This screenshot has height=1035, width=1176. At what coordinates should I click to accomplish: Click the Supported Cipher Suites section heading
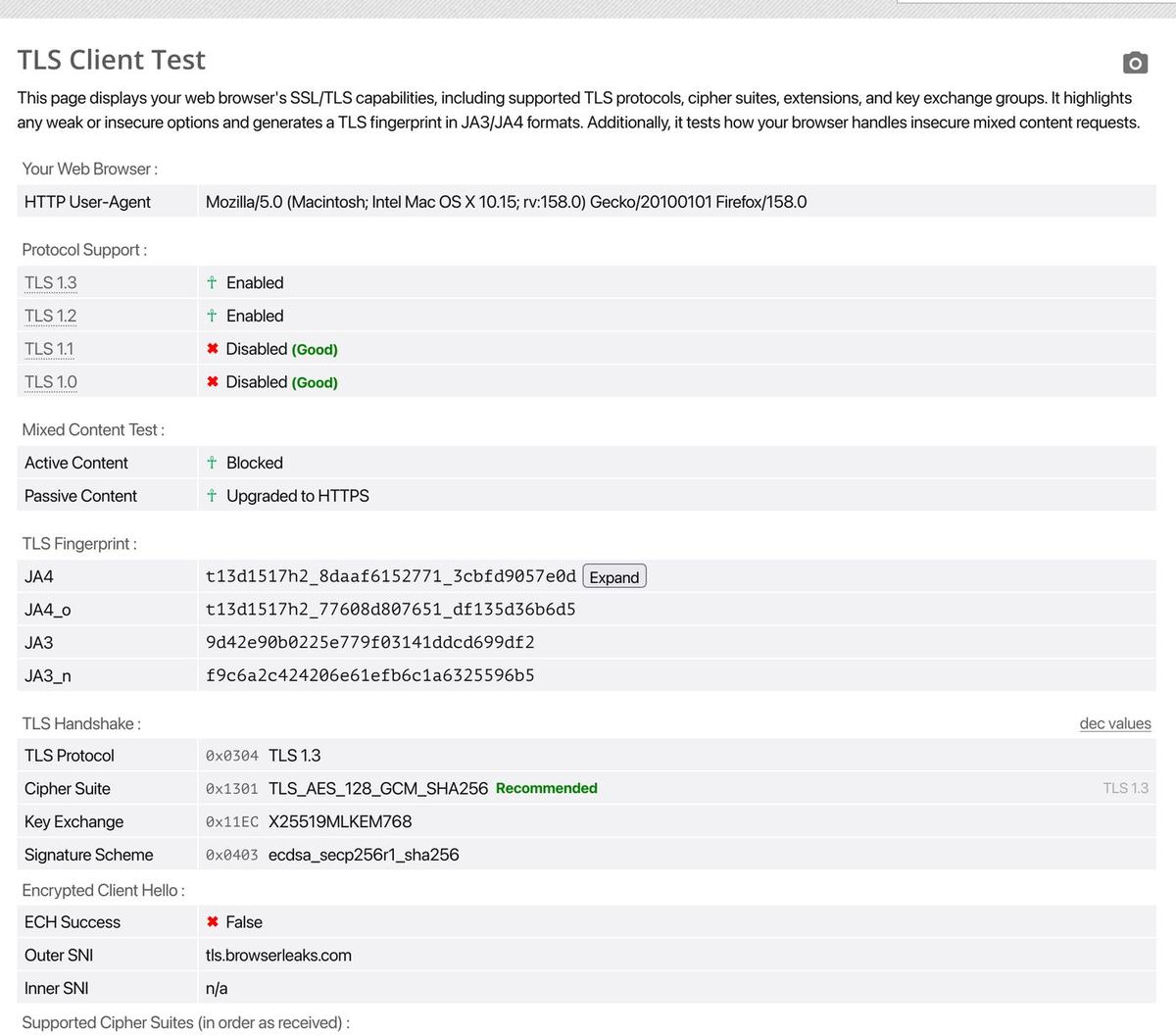tap(185, 1022)
